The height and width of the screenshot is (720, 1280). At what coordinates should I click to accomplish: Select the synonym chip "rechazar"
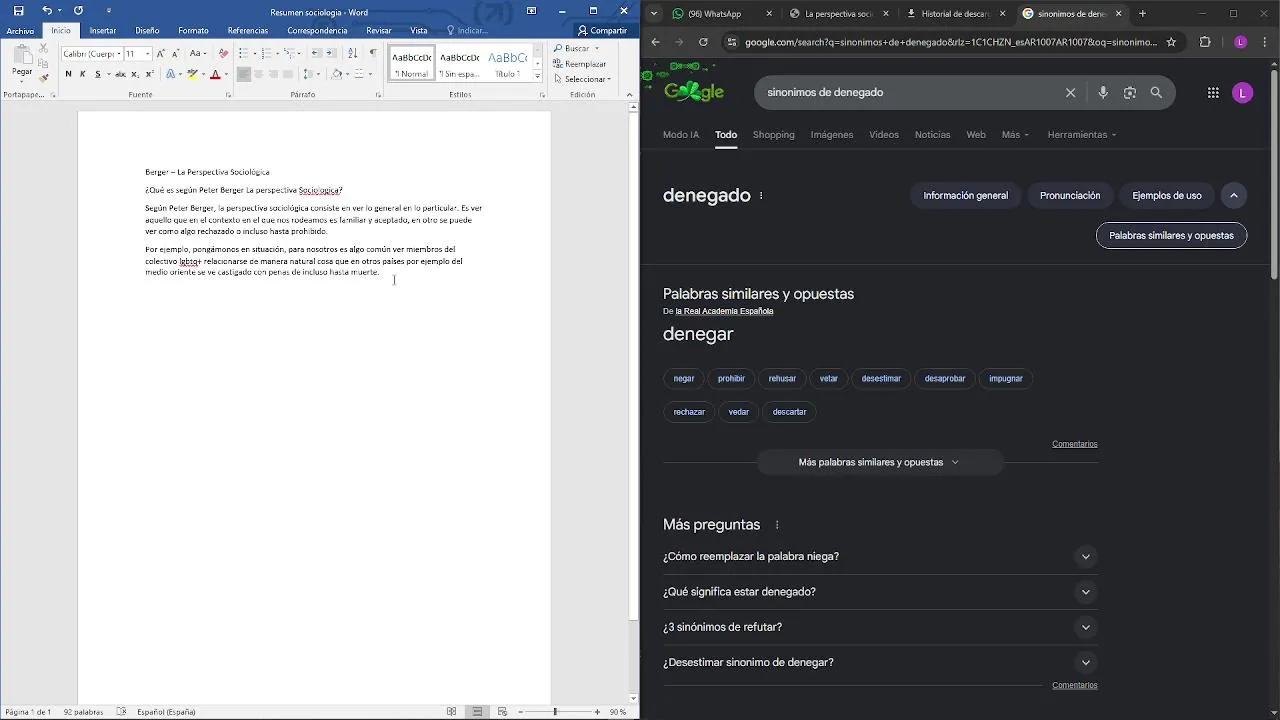click(x=689, y=412)
